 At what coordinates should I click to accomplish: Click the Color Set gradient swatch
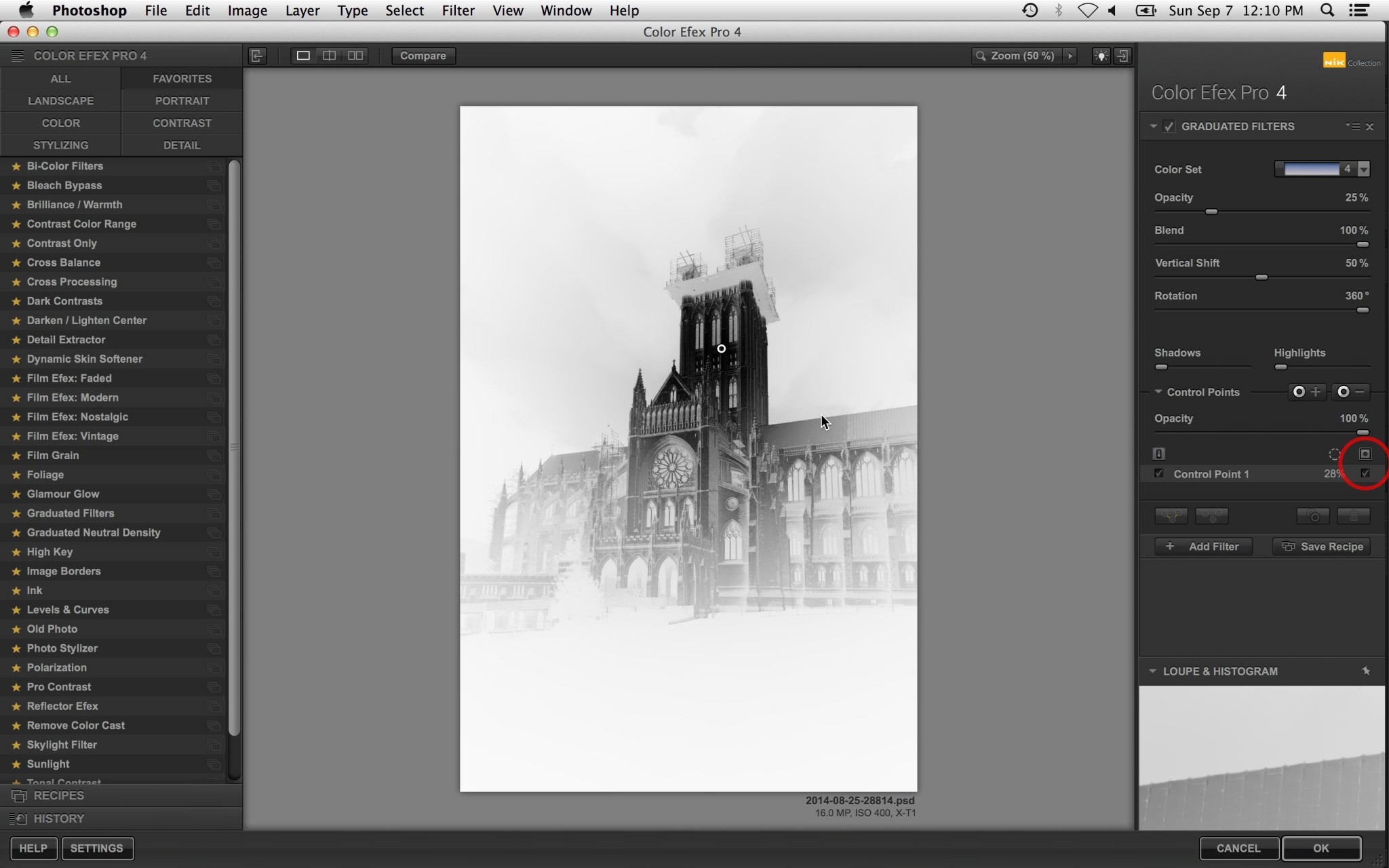[1312, 169]
